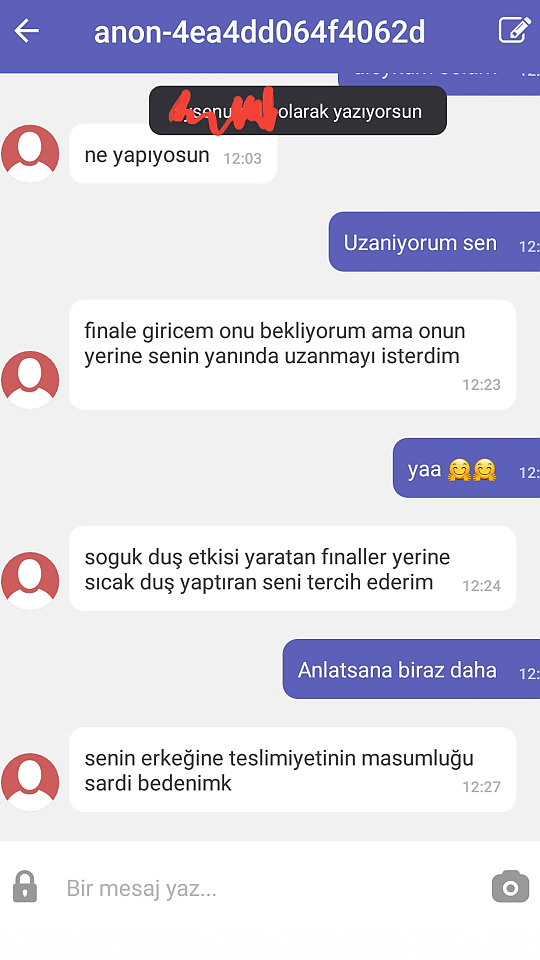Tap the 12:27 timestamp on last message

[x=481, y=787]
